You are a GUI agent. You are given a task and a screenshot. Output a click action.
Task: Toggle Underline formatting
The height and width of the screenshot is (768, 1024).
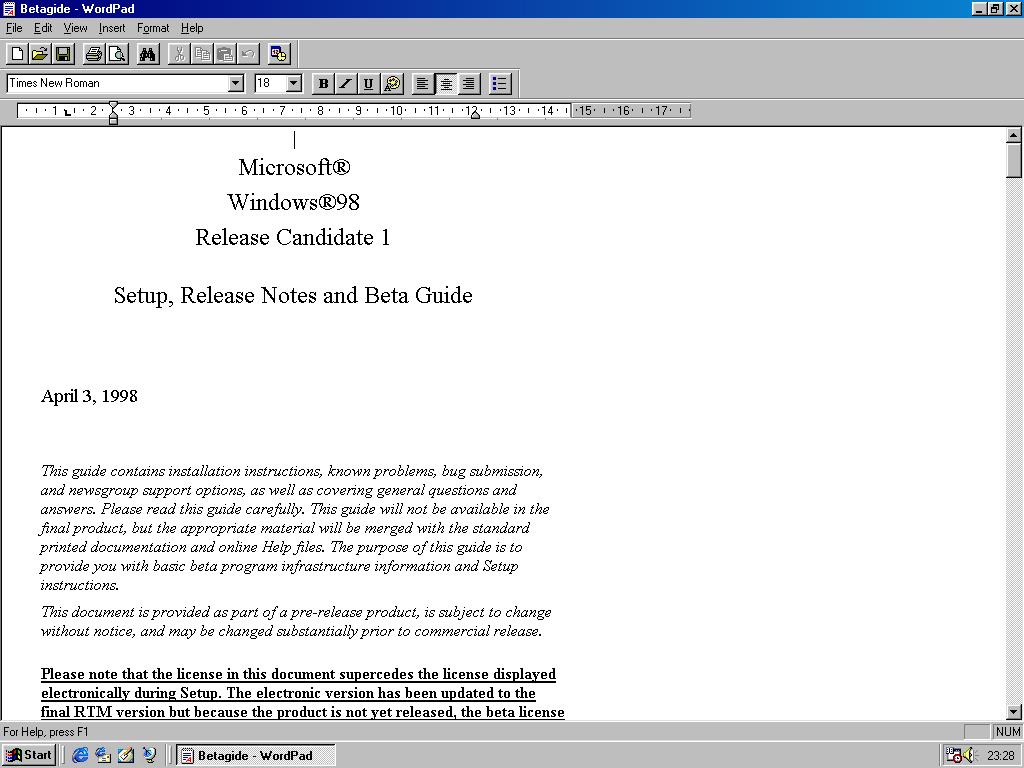(368, 84)
